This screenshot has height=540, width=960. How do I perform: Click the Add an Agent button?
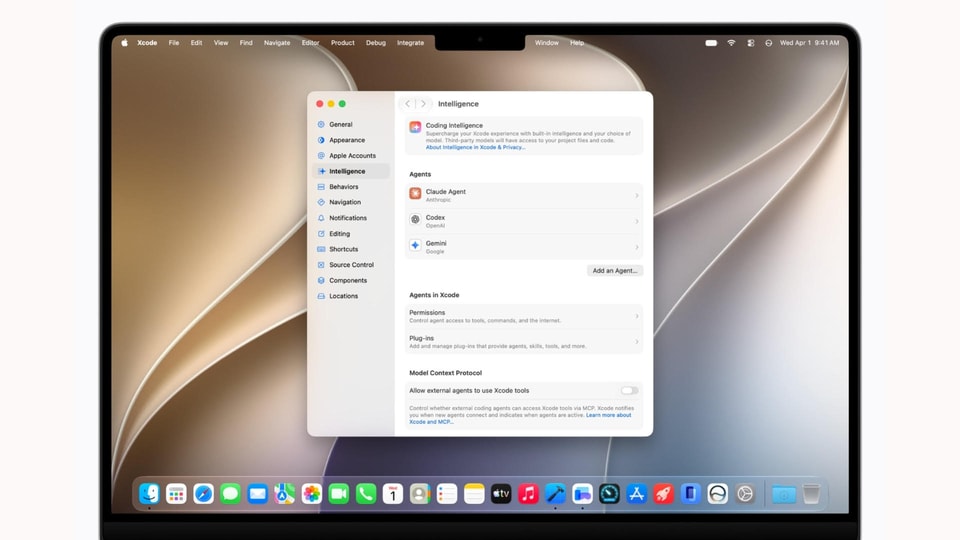click(615, 271)
